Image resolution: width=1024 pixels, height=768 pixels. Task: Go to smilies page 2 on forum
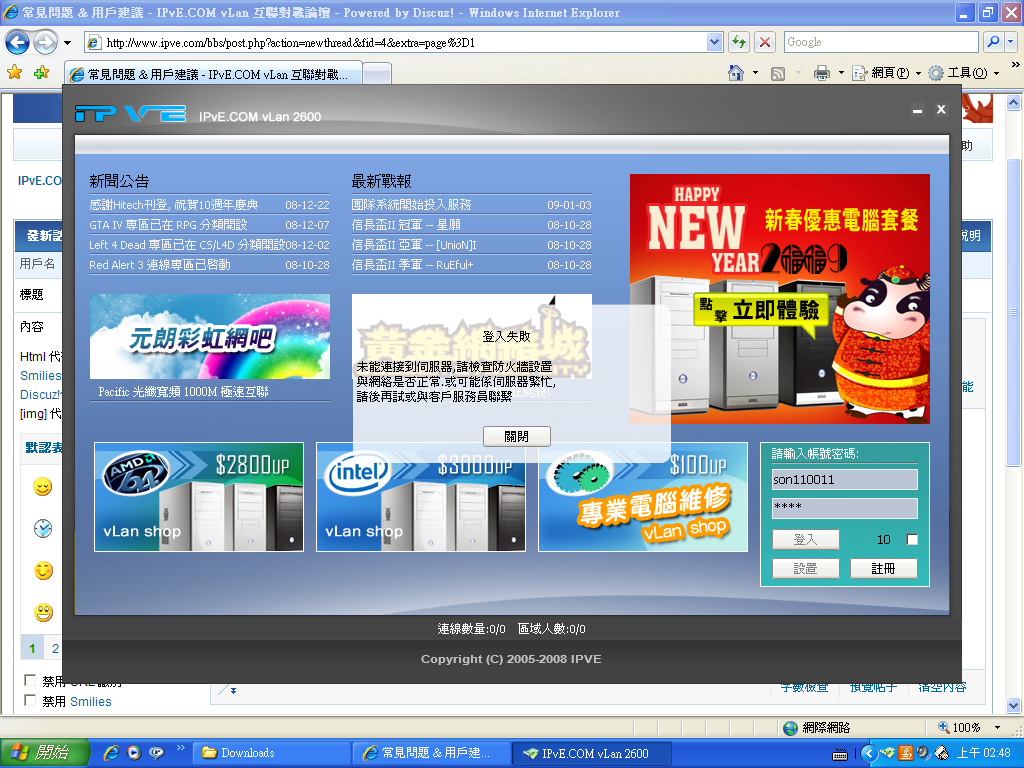[x=55, y=648]
